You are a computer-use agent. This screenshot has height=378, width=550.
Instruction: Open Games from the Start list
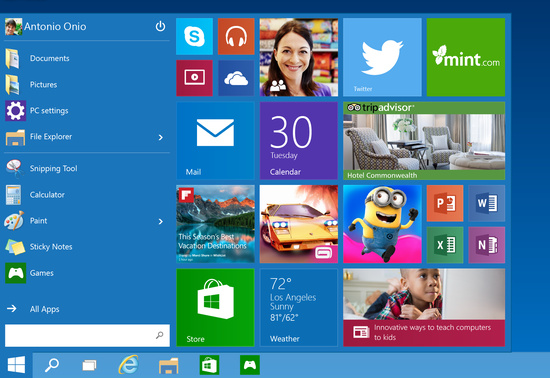tap(87, 273)
